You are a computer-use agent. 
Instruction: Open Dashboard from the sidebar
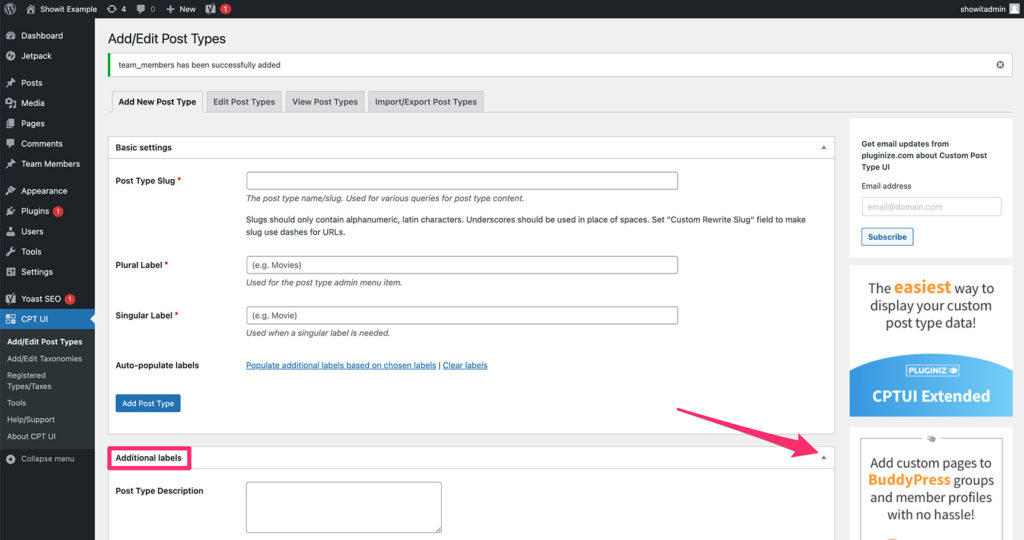(x=41, y=36)
